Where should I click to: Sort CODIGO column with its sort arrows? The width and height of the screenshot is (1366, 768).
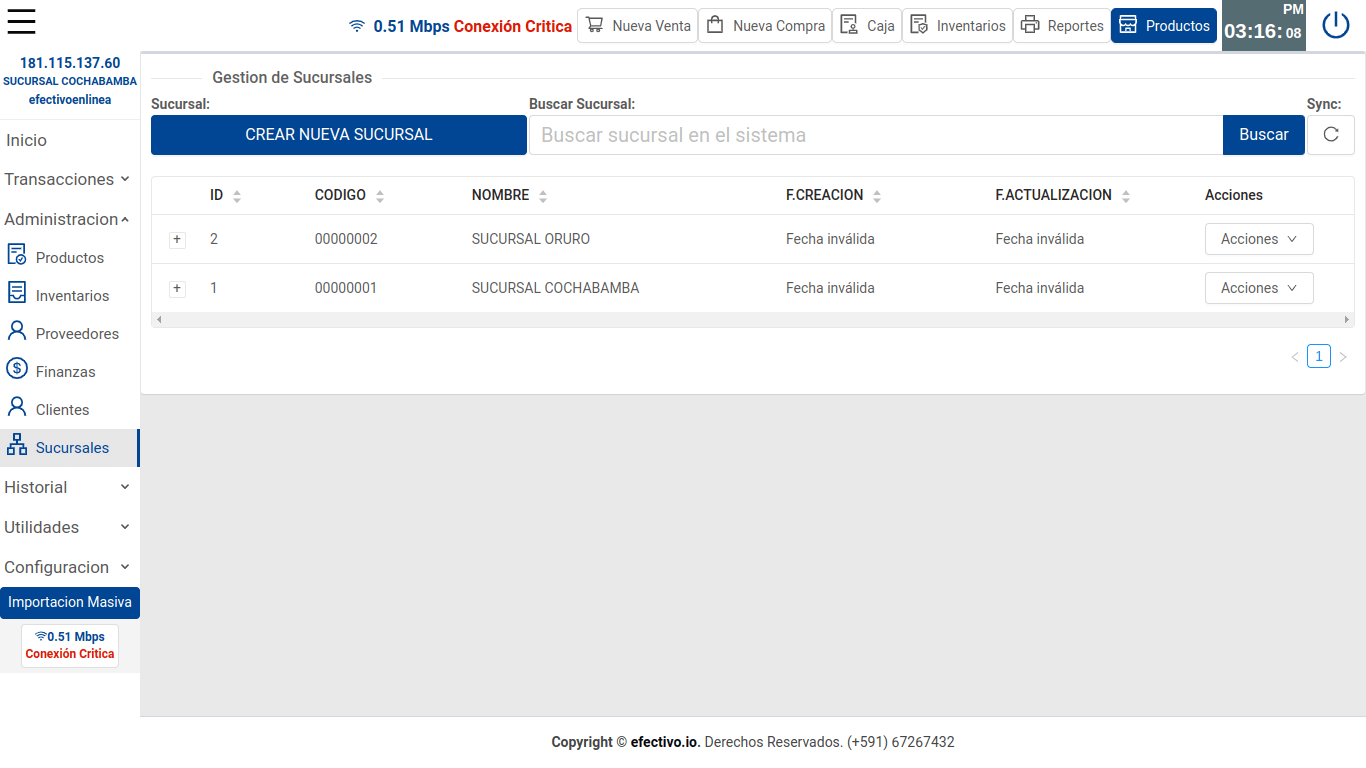[380, 196]
